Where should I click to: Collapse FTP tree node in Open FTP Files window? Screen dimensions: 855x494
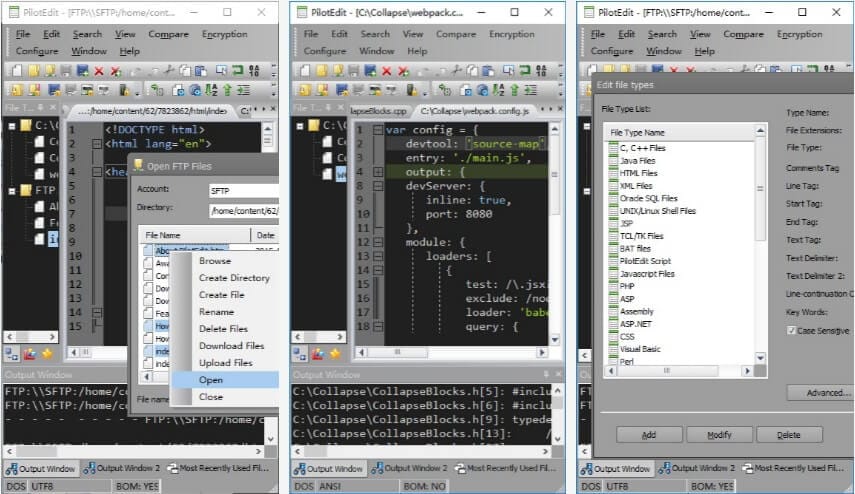click(x=11, y=191)
